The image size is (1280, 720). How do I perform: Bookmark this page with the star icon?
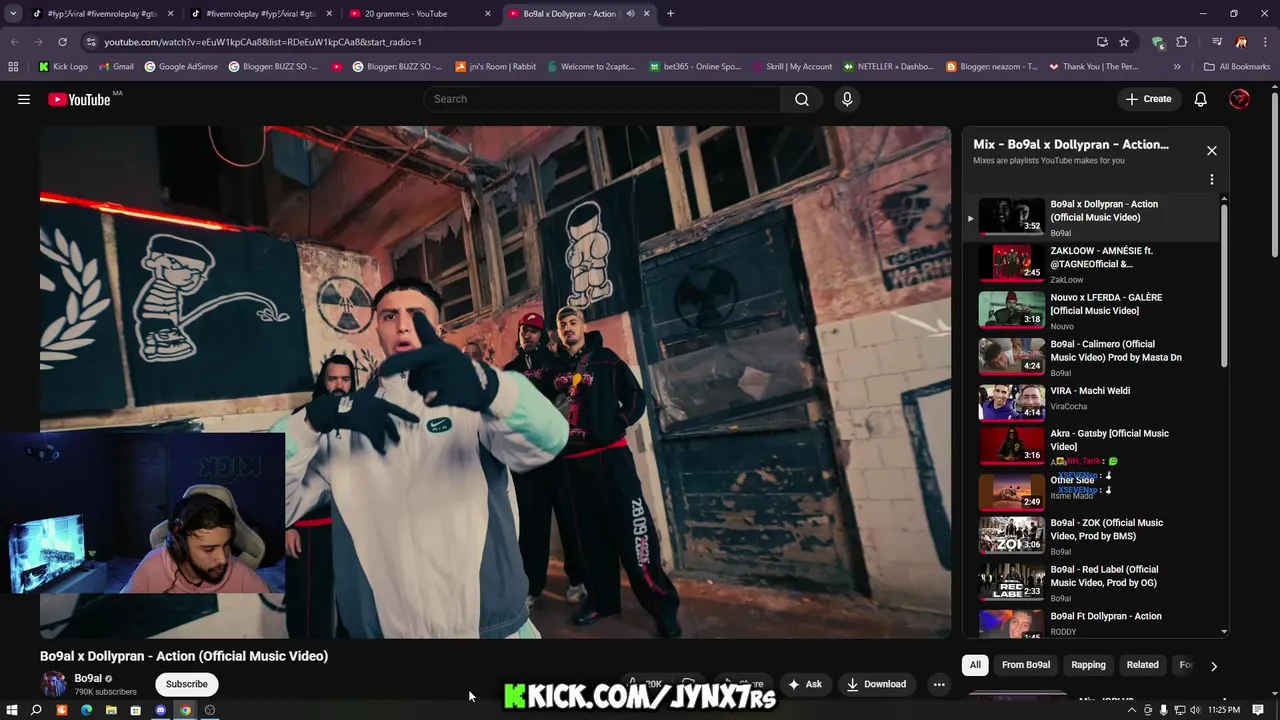point(1124,42)
